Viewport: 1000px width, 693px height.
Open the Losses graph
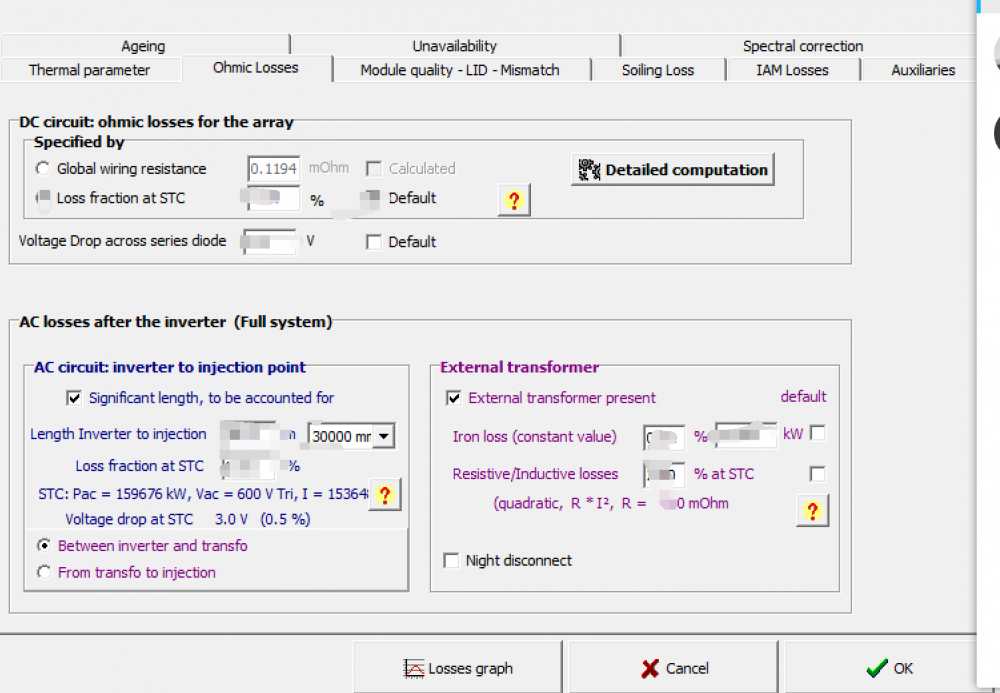(458, 668)
